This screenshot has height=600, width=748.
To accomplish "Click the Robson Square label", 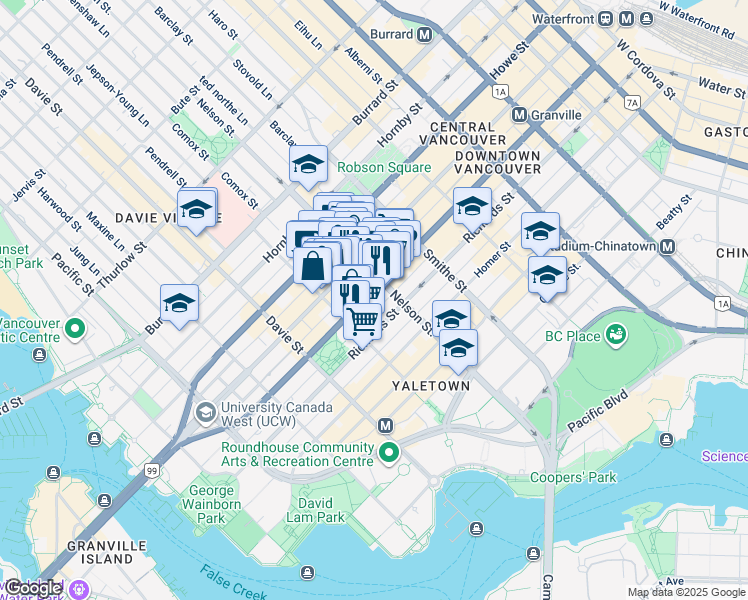I will point(384,167).
